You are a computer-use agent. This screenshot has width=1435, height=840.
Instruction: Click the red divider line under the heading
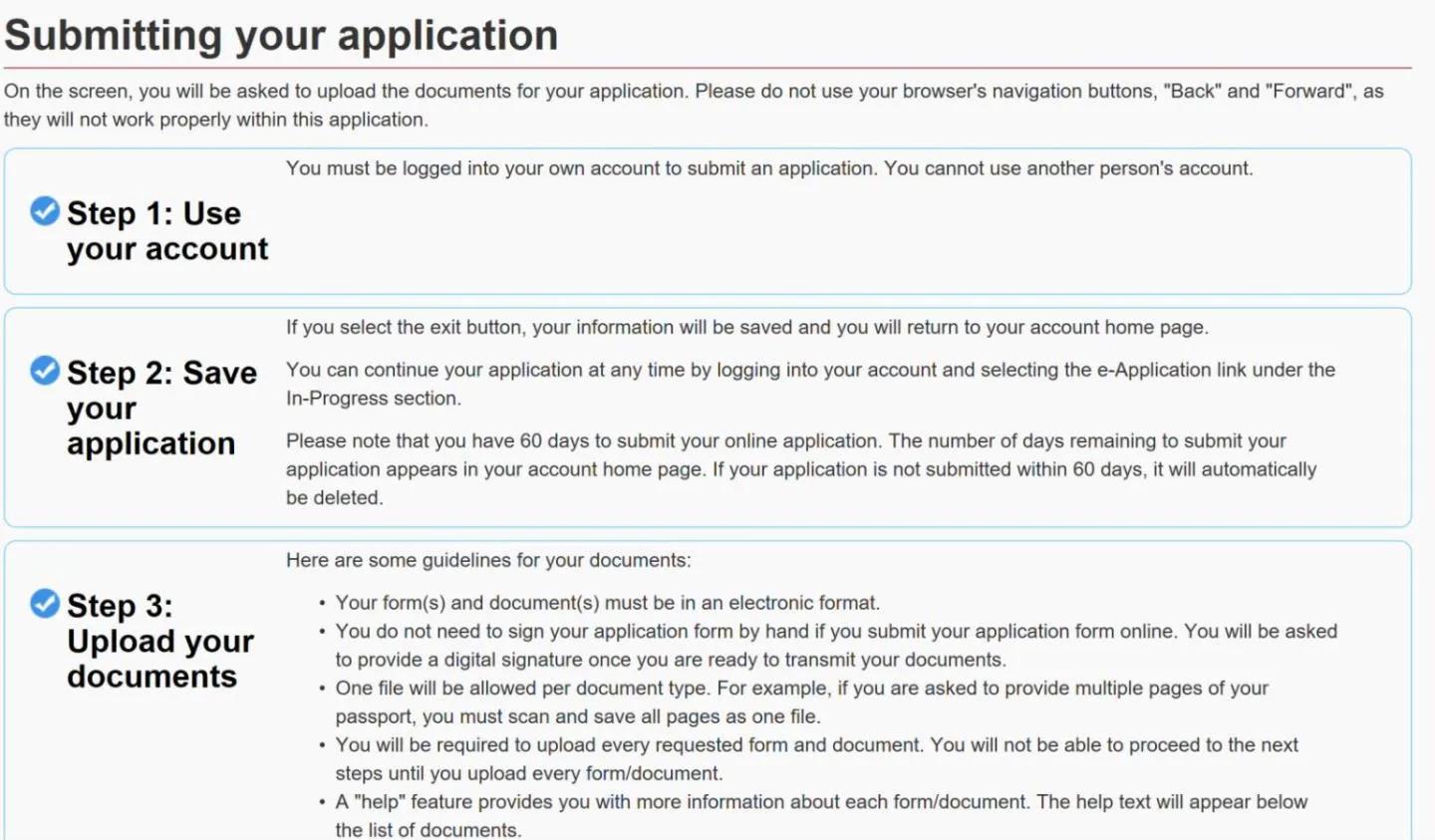708,68
